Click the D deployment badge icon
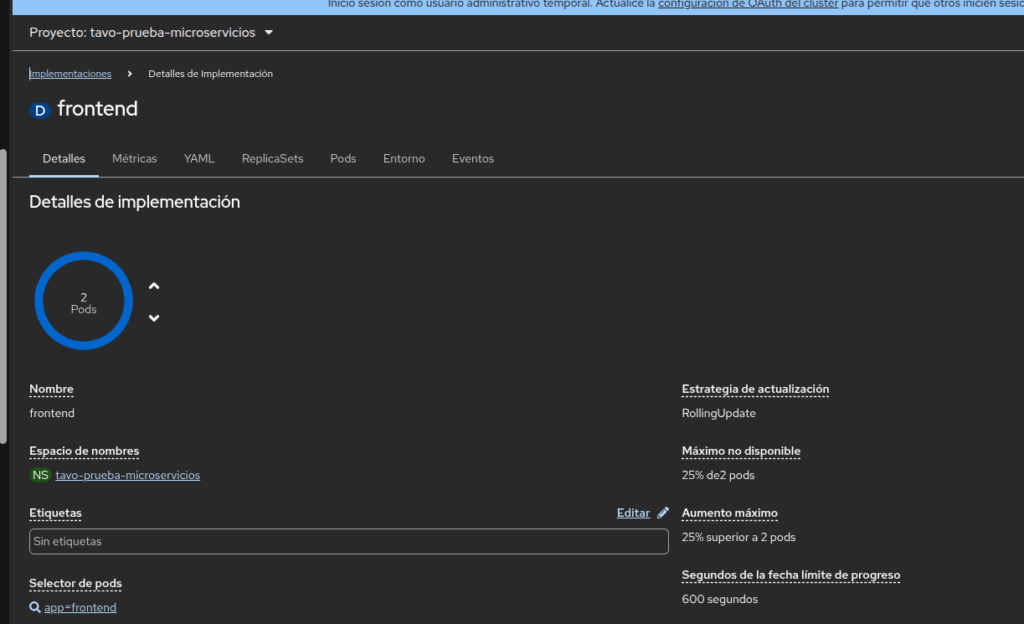 click(x=40, y=110)
